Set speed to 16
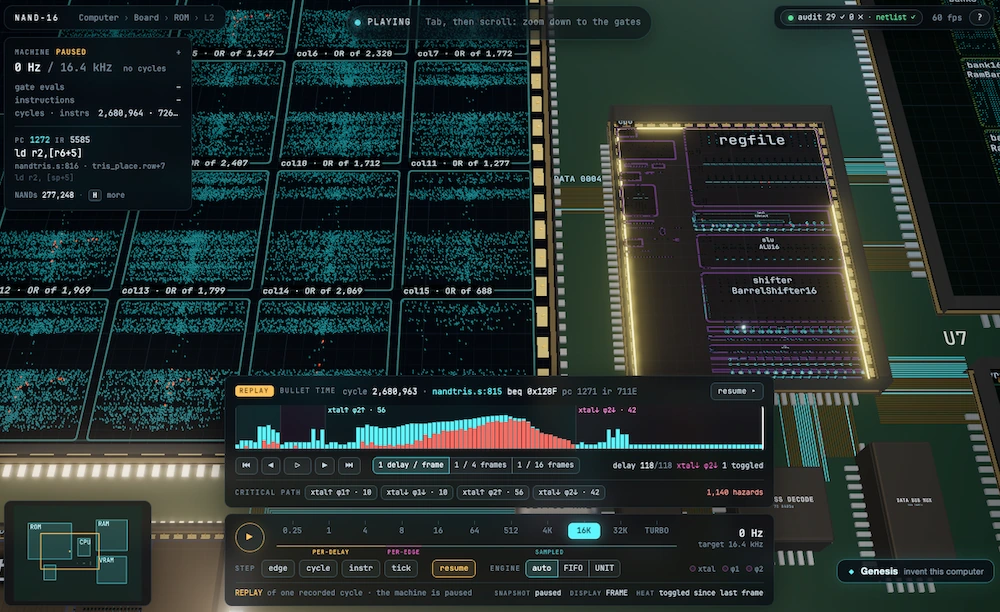The image size is (1000, 612). click(x=438, y=530)
